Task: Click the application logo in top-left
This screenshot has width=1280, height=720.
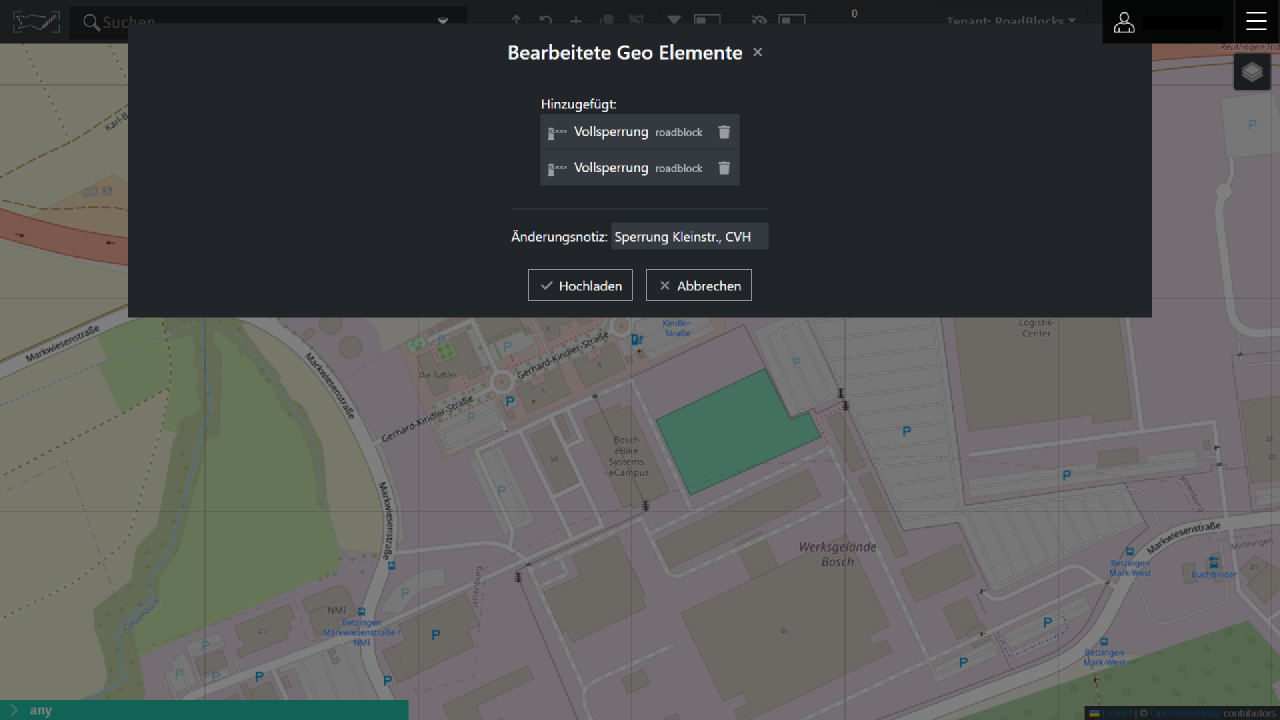Action: [x=35, y=22]
